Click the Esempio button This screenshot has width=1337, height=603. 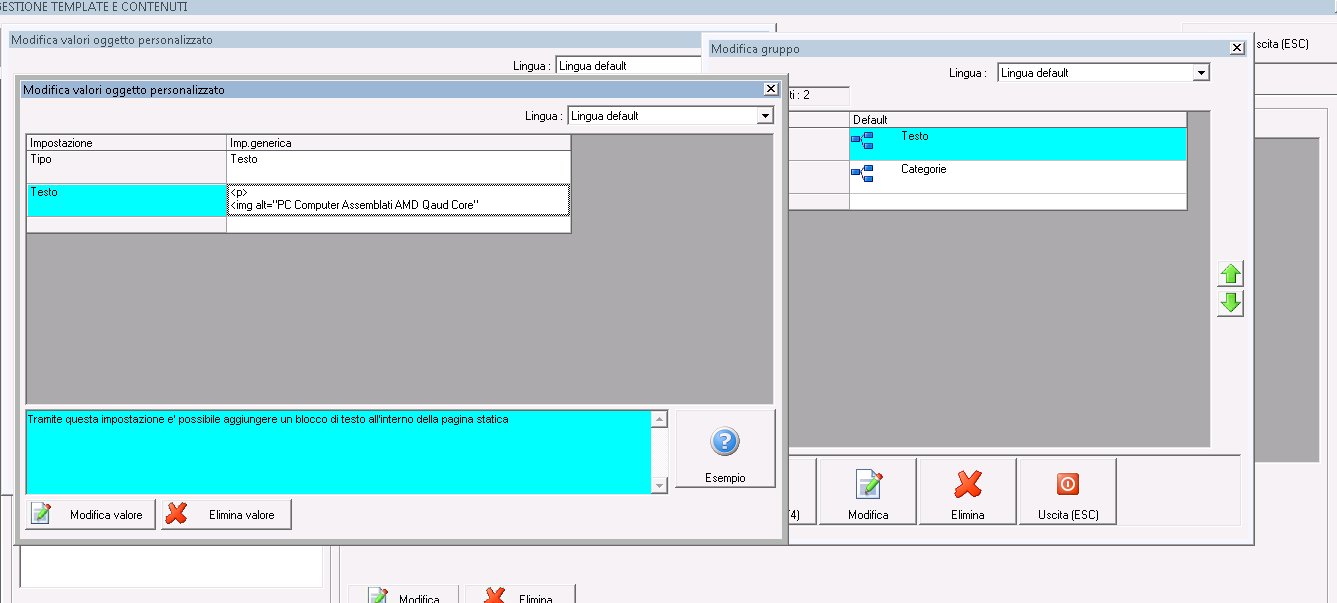click(x=724, y=449)
